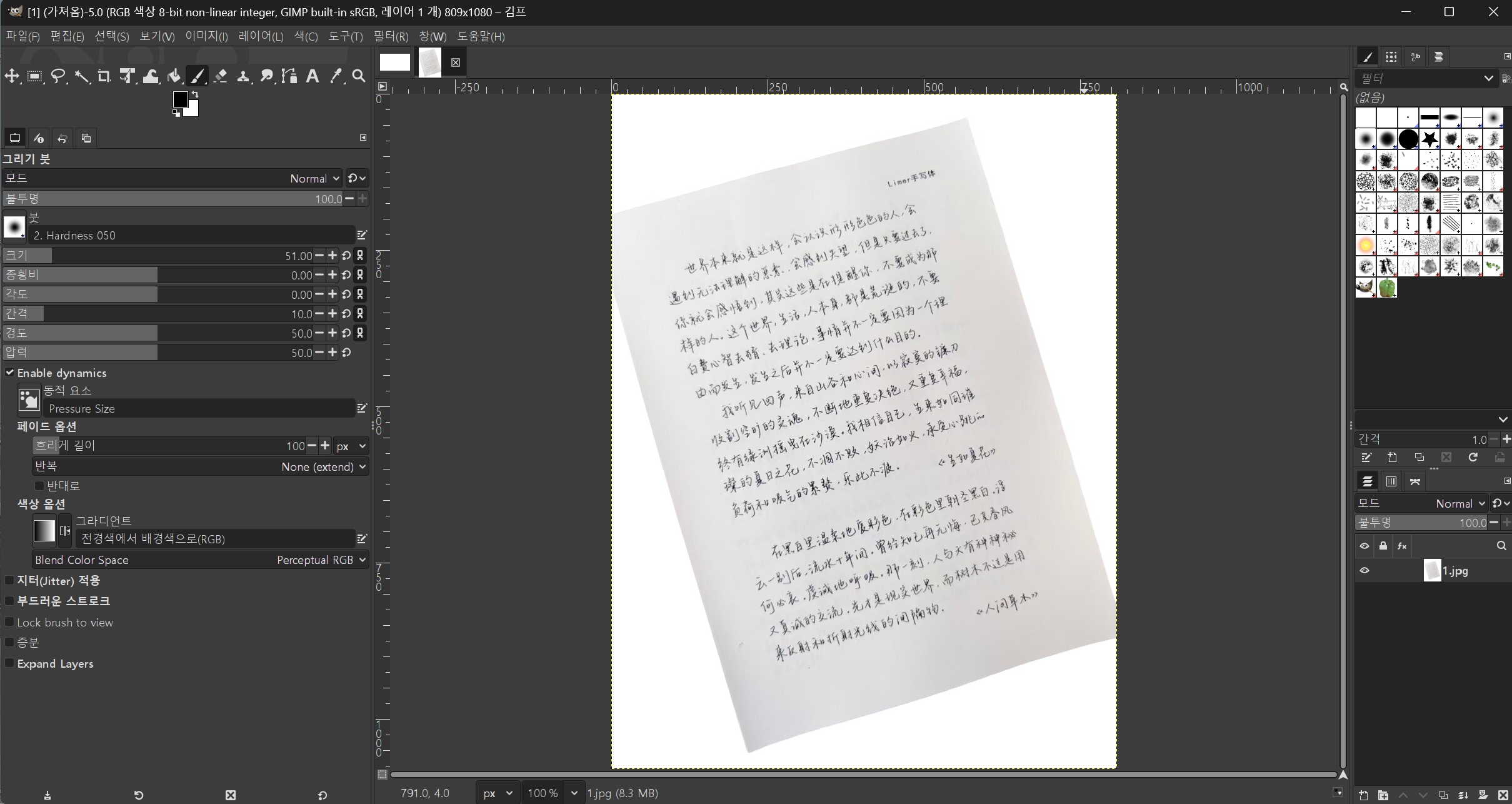Select the Eraser tool
The height and width of the screenshot is (804, 1512).
click(x=220, y=76)
